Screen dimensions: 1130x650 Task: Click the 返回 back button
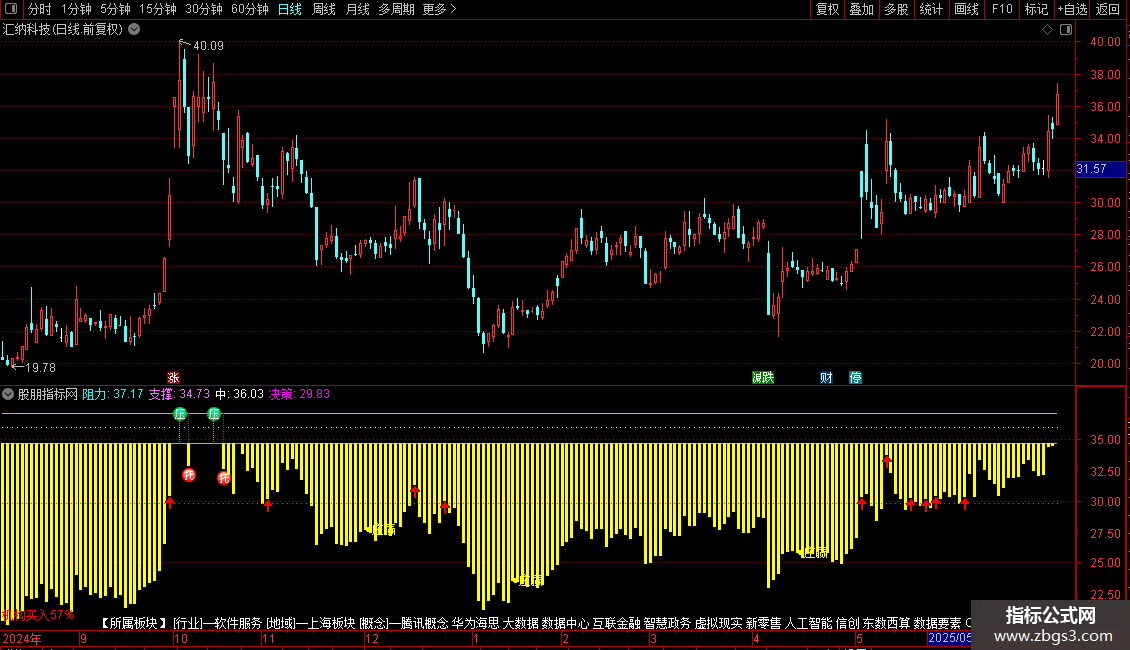pos(1108,9)
